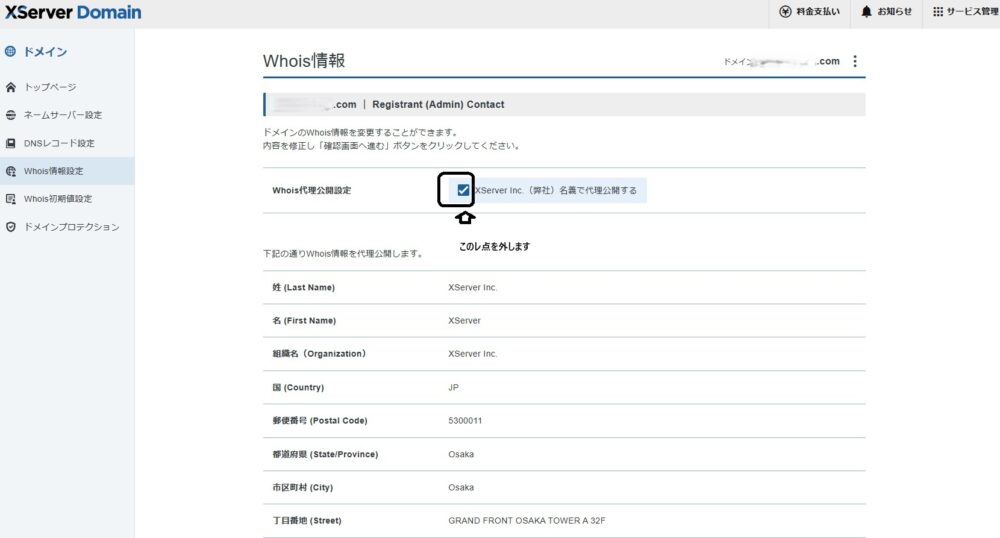Image resolution: width=1000 pixels, height=538 pixels.
Task: Open the three-dot domain options menu
Action: [854, 61]
